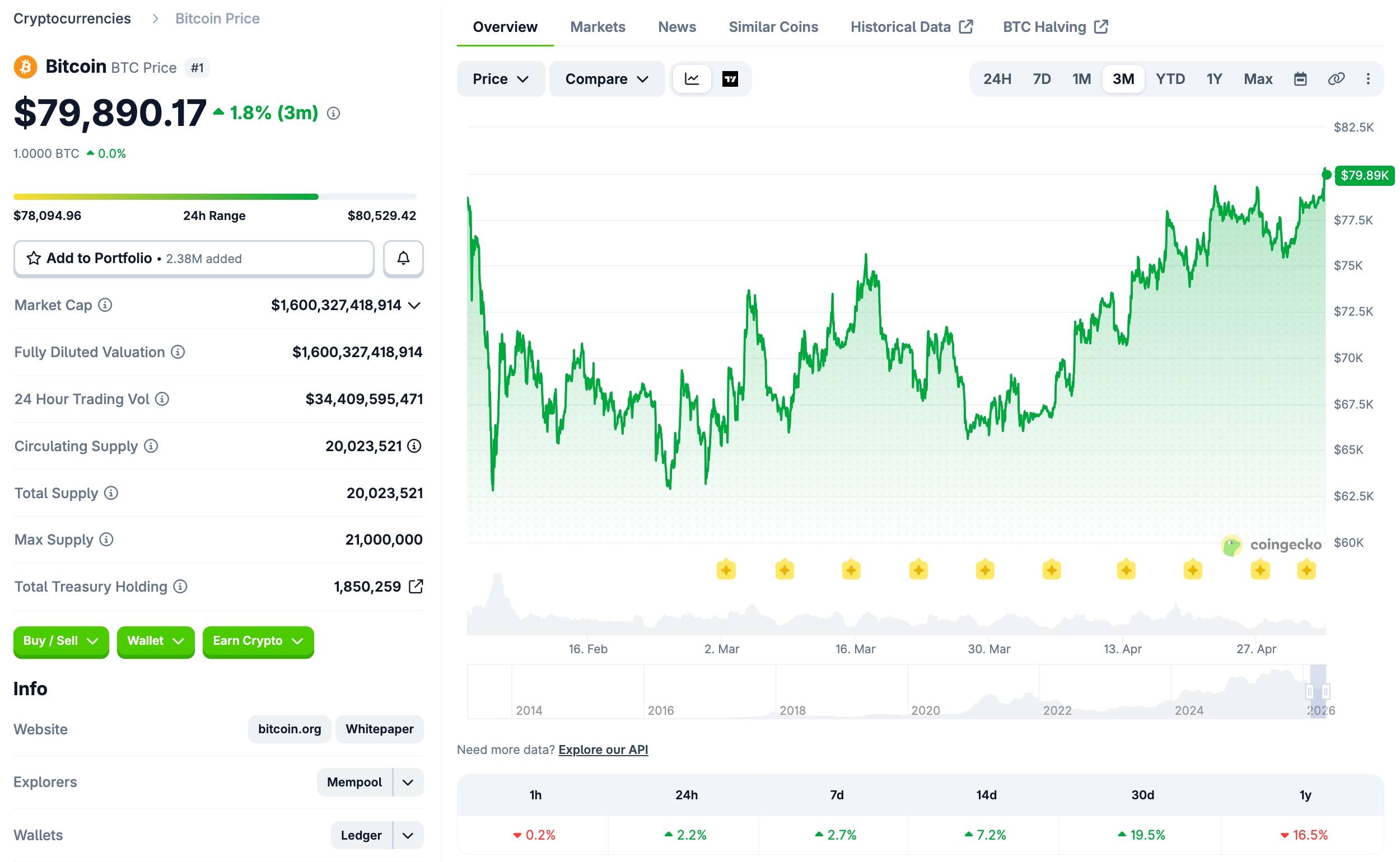Open the Similar Coins tab
Viewport: 1400px width, 862px height.
coord(773,27)
